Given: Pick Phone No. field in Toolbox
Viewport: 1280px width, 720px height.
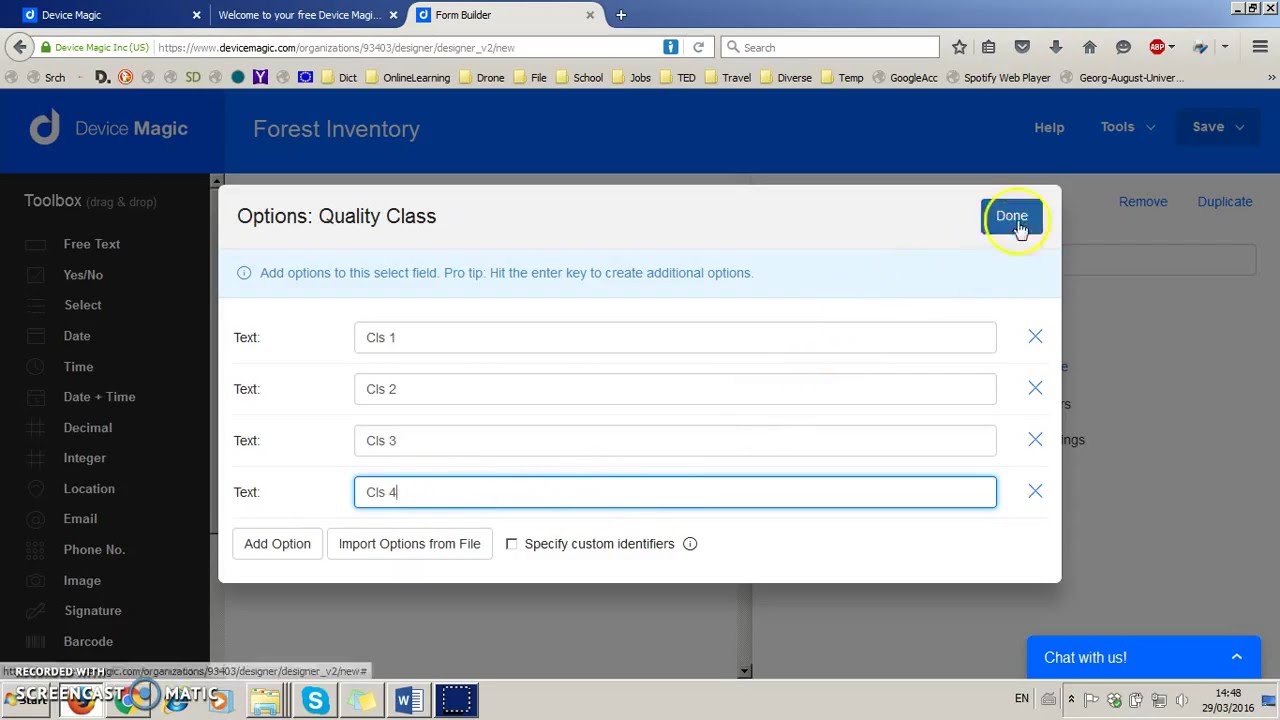Looking at the screenshot, I should pos(94,550).
